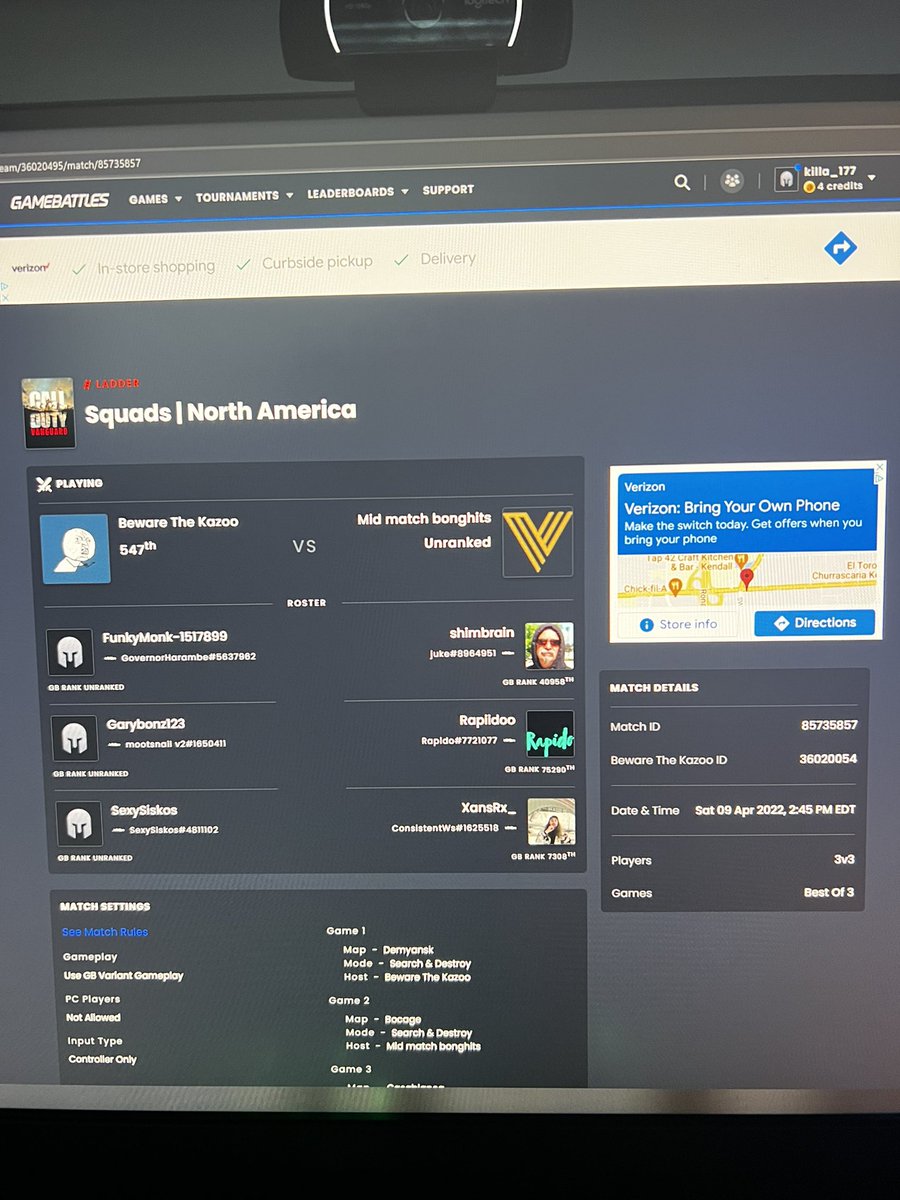
Task: Click XansRx_ profile photo
Action: (x=551, y=821)
